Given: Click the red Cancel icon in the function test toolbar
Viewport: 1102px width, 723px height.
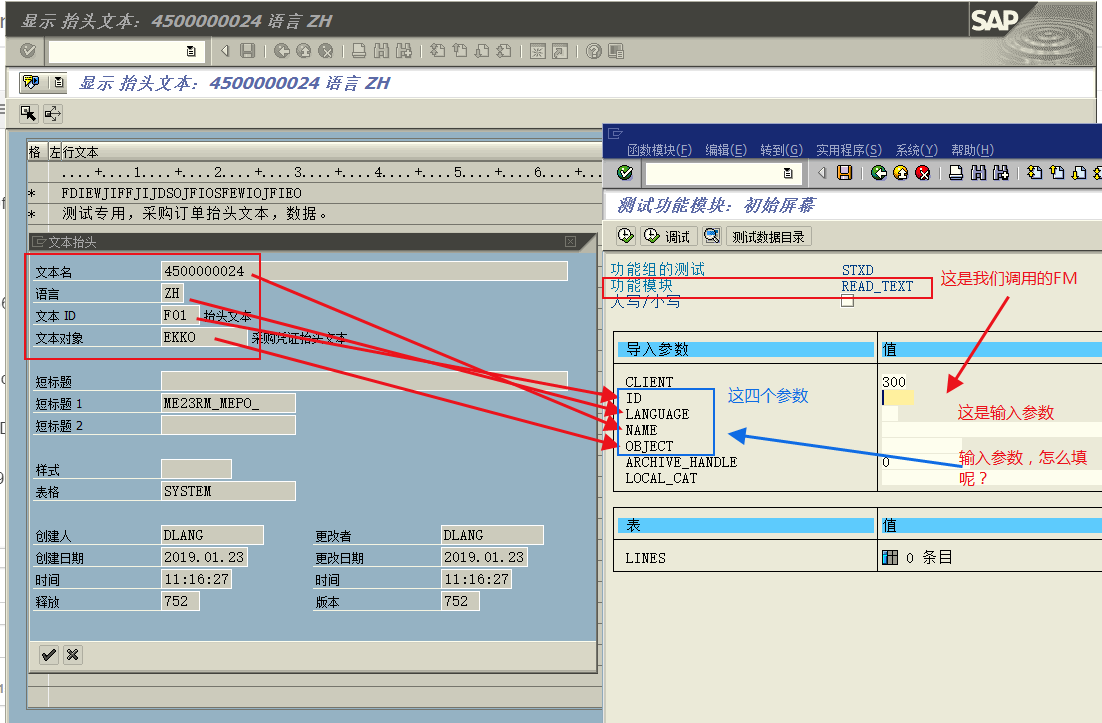Looking at the screenshot, I should point(923,173).
